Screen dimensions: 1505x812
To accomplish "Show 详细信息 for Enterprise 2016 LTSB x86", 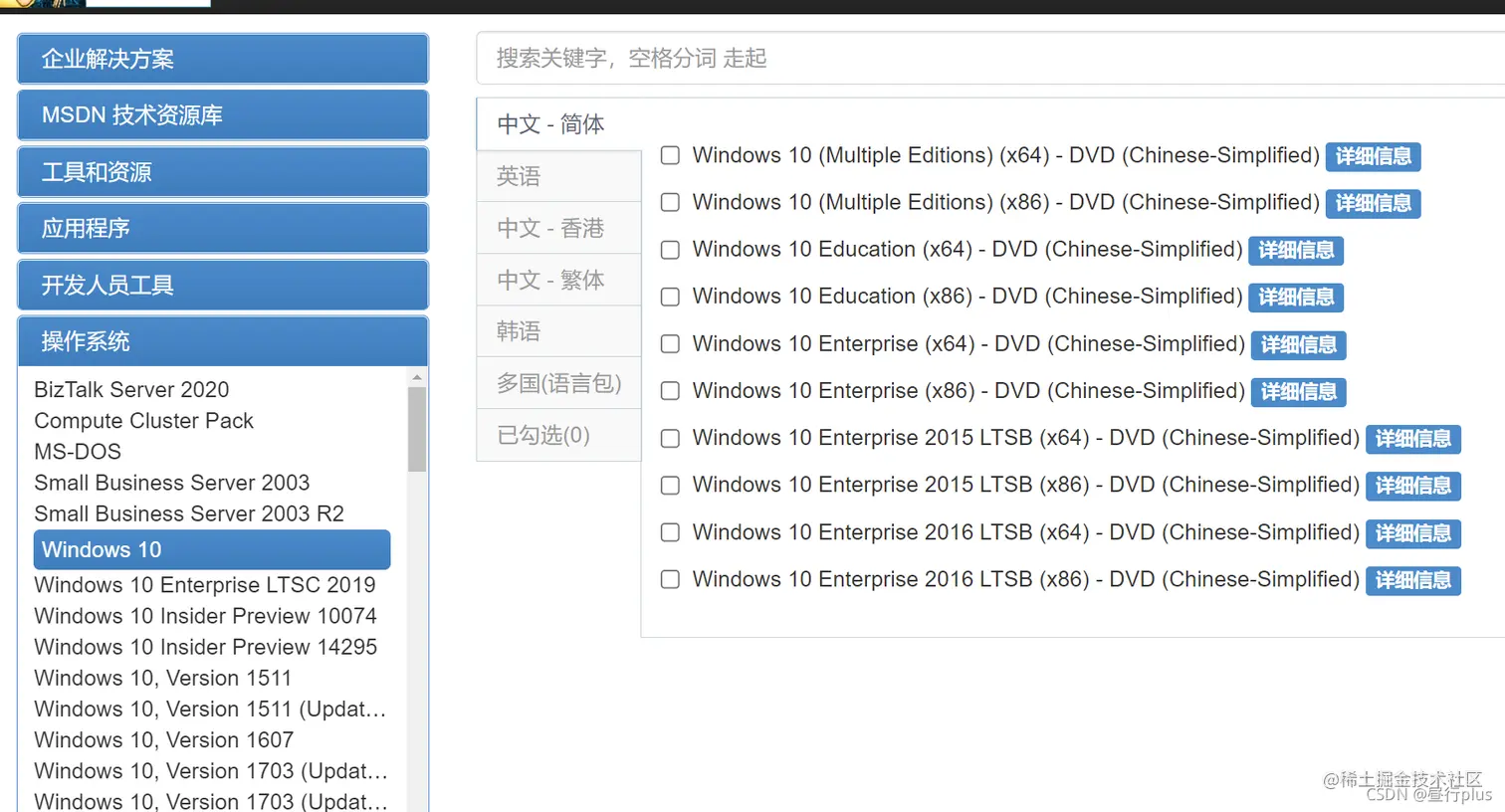I will click(1413, 580).
